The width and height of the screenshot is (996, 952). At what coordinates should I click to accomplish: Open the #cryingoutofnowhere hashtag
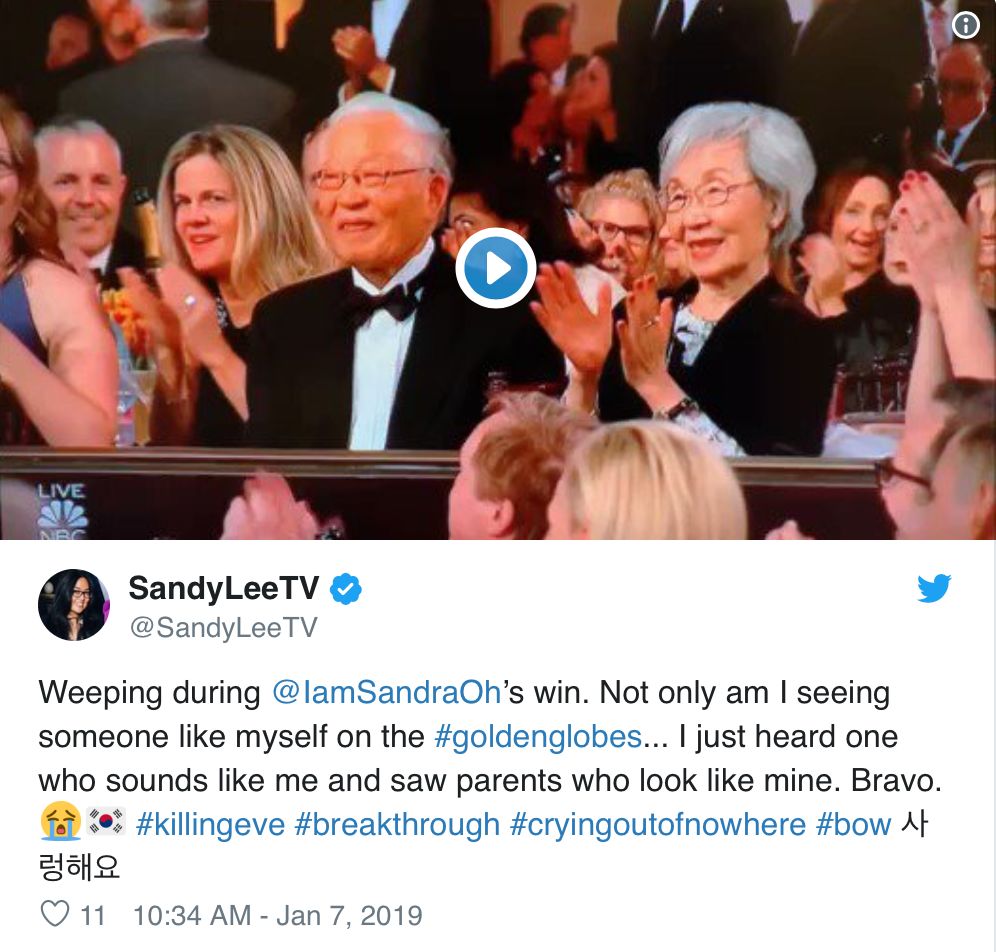(x=657, y=824)
